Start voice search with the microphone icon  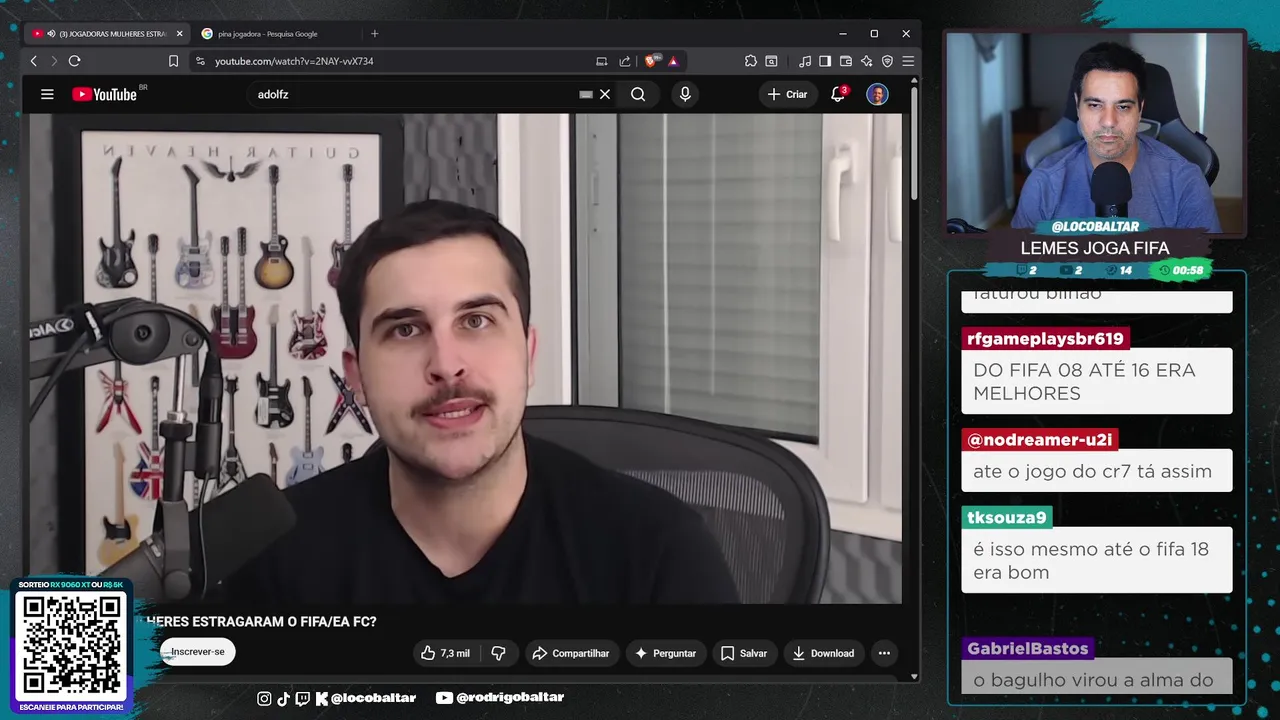point(685,94)
